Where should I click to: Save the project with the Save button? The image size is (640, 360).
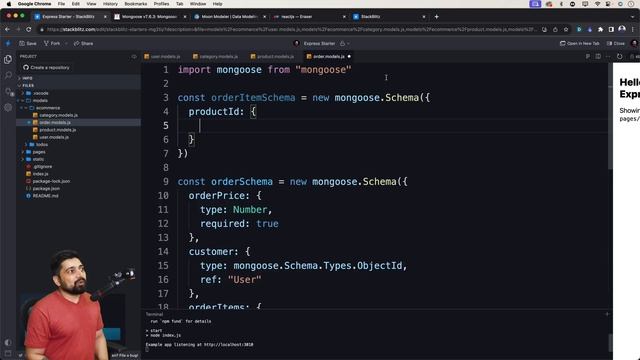coord(28,43)
